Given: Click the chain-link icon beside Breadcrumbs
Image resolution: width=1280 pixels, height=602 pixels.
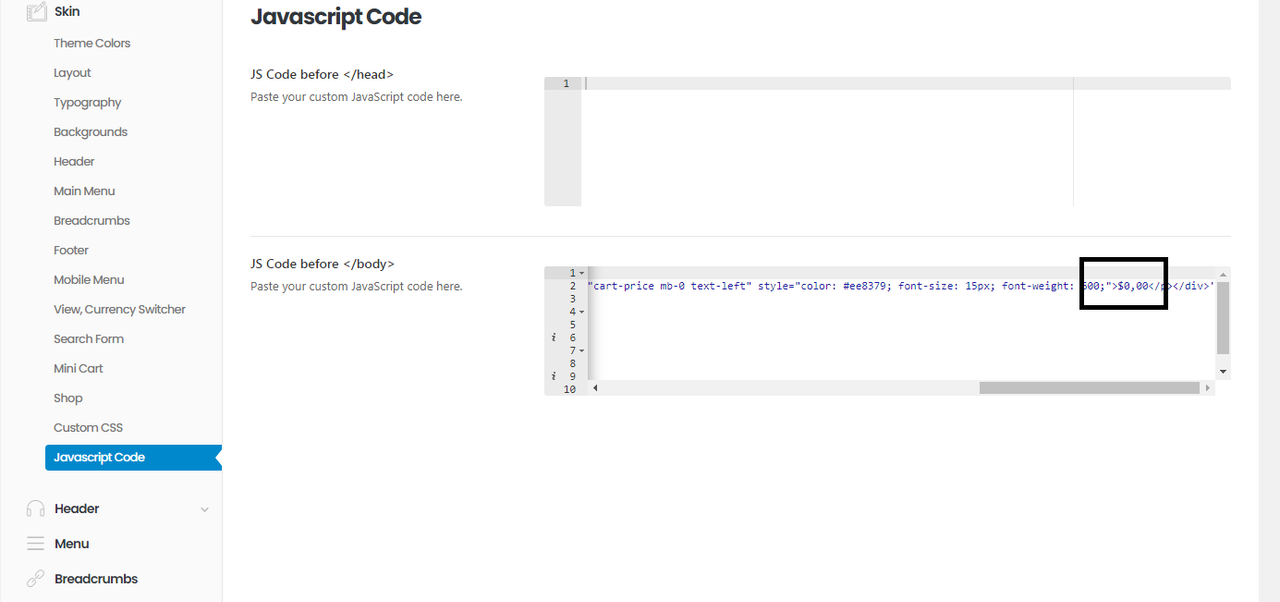Looking at the screenshot, I should pos(36,579).
